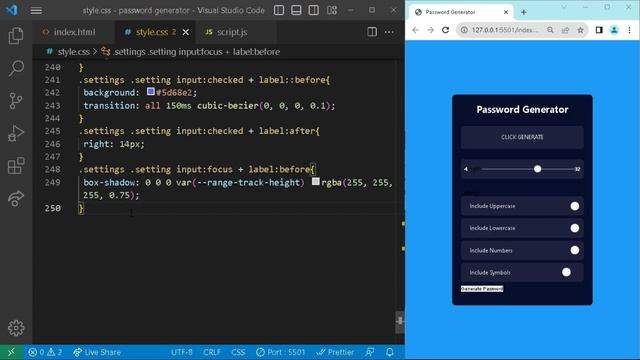Click the CLICK GENERATE result field
The height and width of the screenshot is (360, 640).
click(x=522, y=137)
